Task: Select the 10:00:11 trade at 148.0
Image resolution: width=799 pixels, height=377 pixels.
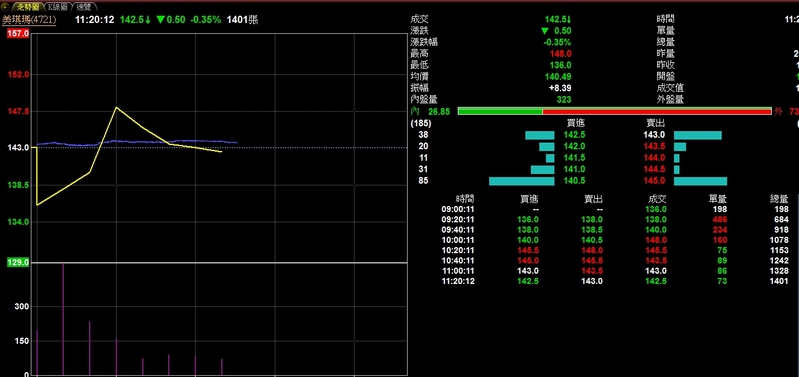Action: tap(655, 240)
